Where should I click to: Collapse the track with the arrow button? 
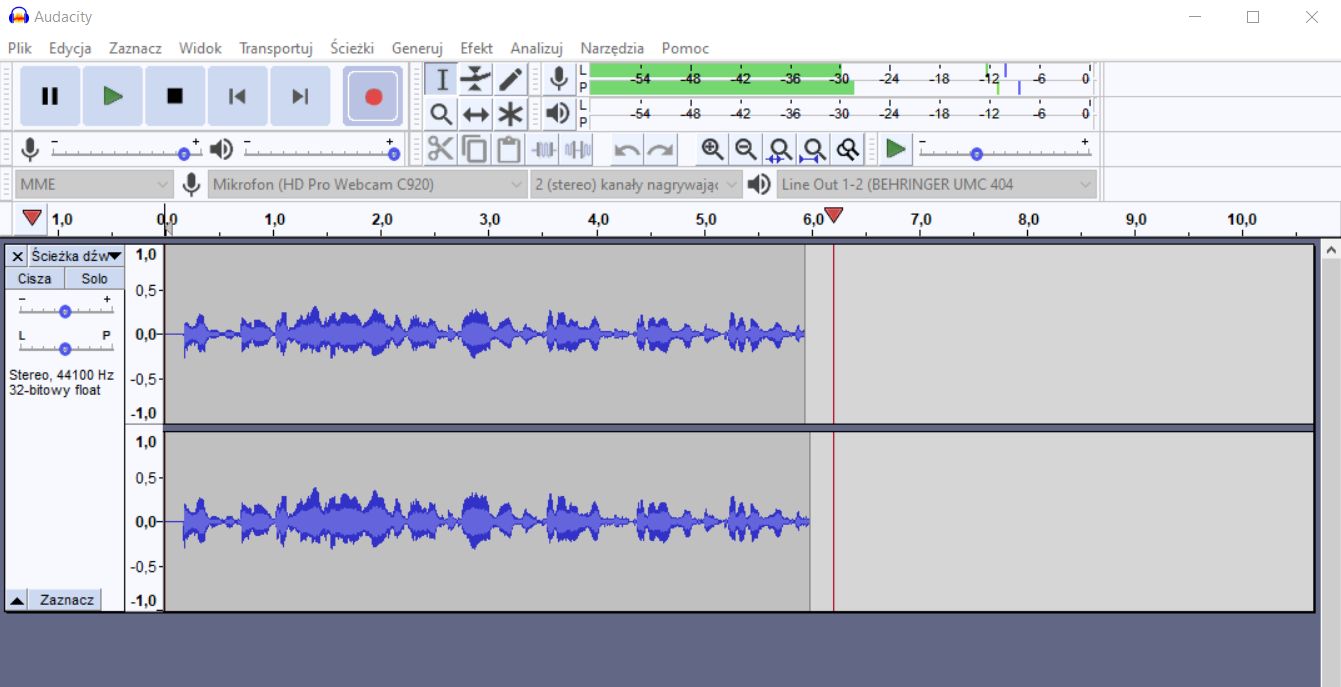[16, 599]
